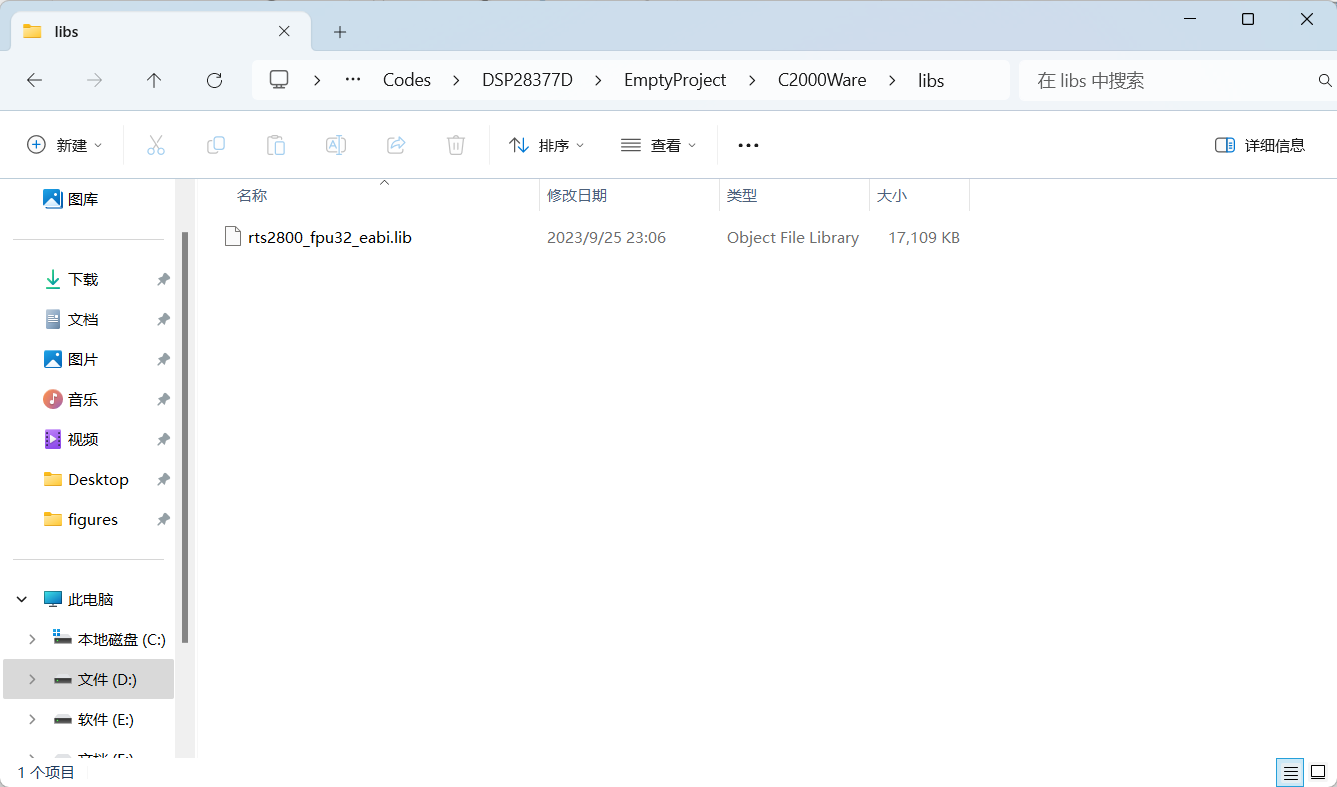Click the Rename icon in toolbar
Viewport: 1337px width, 787px height.
pos(336,145)
